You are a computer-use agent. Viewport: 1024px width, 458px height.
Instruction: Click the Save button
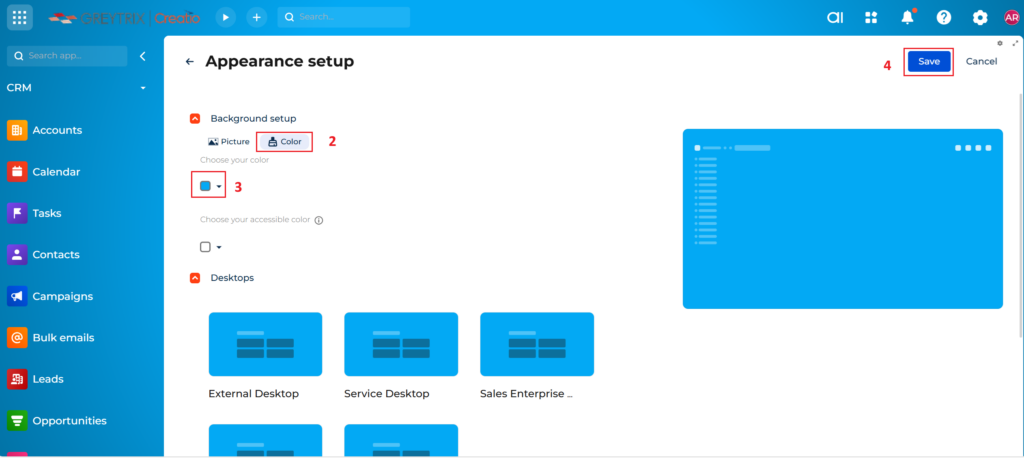[x=929, y=61]
